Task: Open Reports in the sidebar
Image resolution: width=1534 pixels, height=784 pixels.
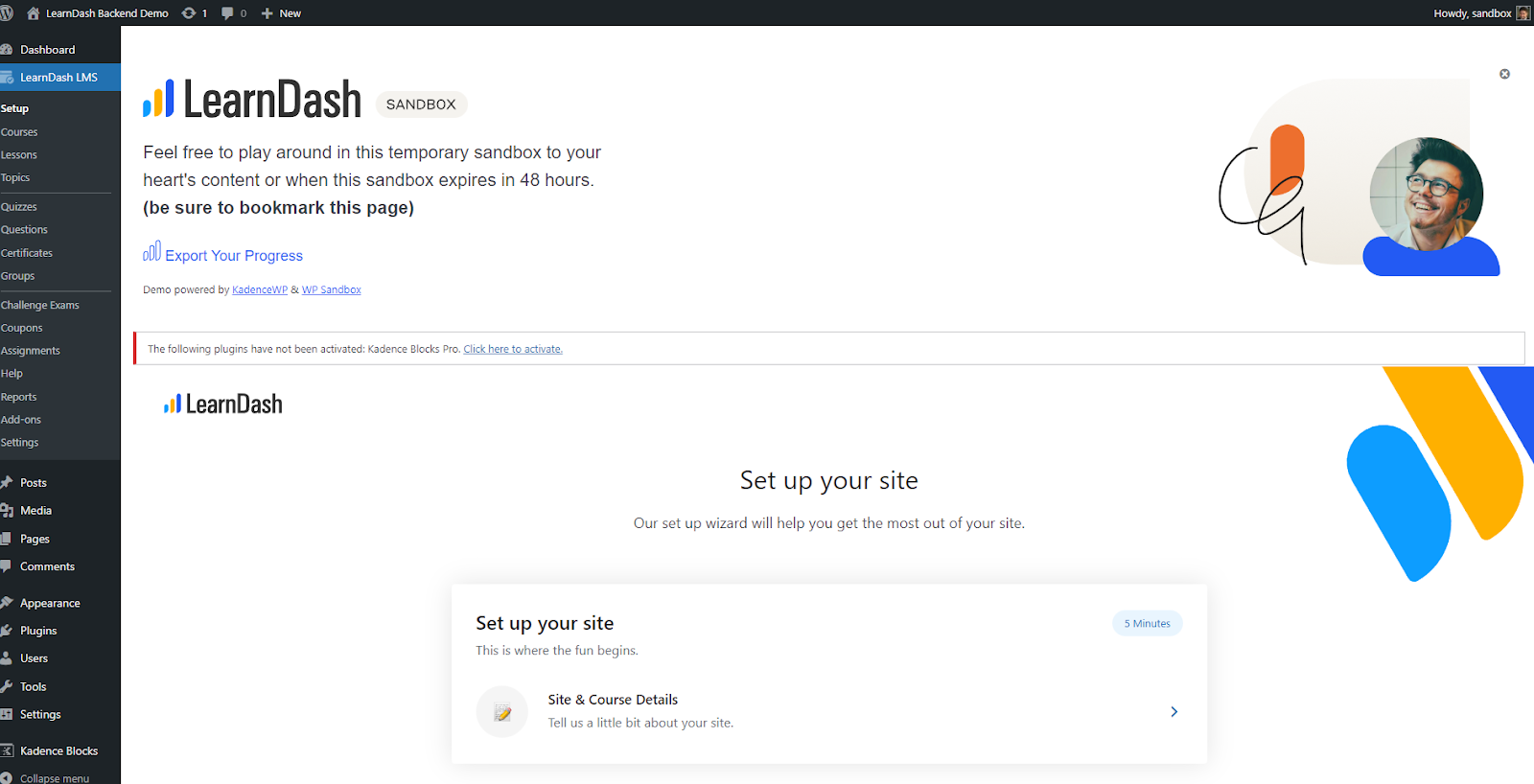Action: pyautogui.click(x=18, y=397)
